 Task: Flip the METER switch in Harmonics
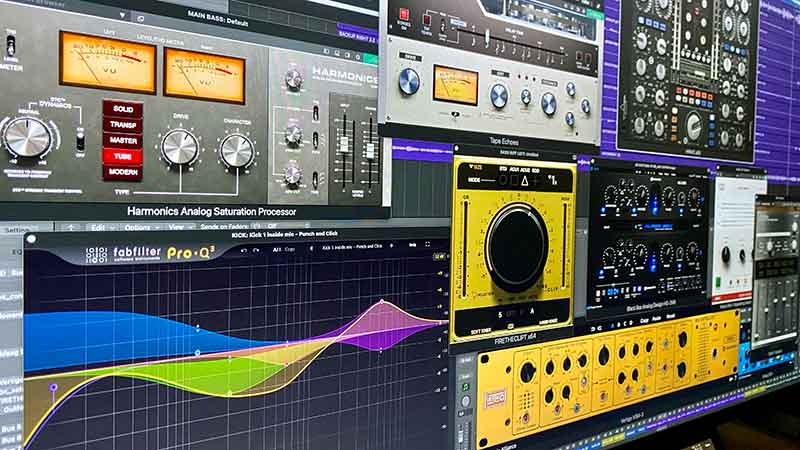pos(10,46)
